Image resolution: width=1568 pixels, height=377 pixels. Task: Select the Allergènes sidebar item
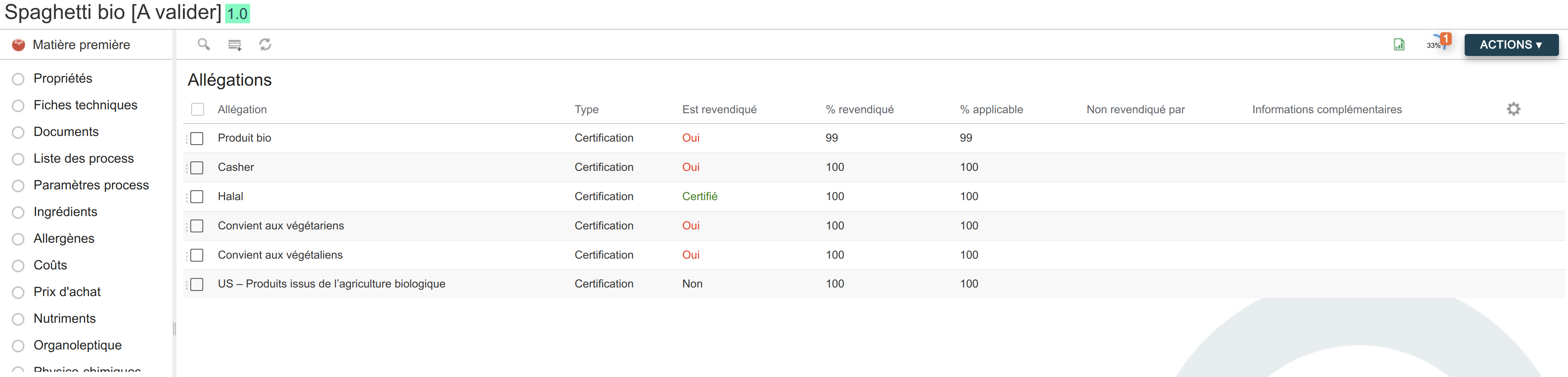pos(64,238)
